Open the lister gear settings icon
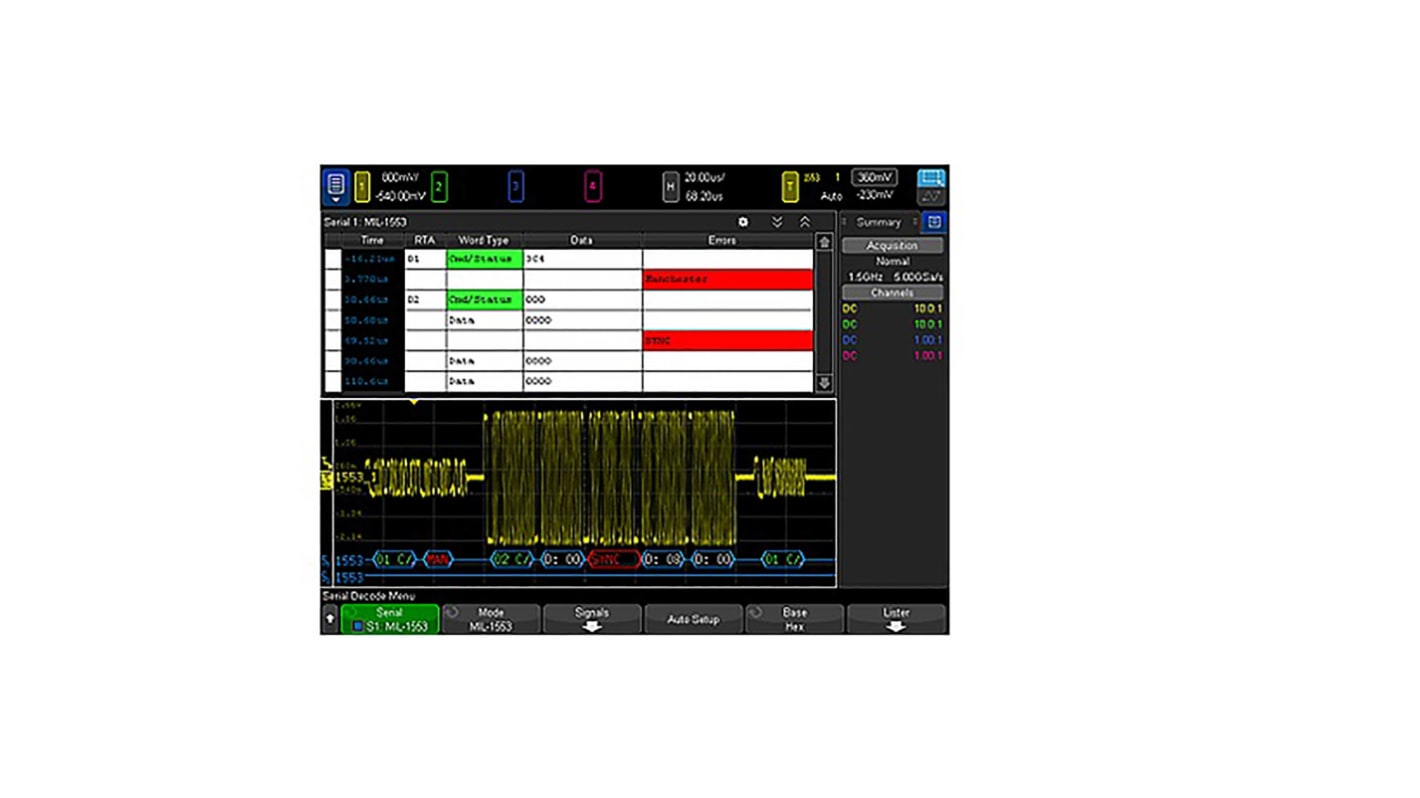The image size is (1420, 798). (x=743, y=222)
